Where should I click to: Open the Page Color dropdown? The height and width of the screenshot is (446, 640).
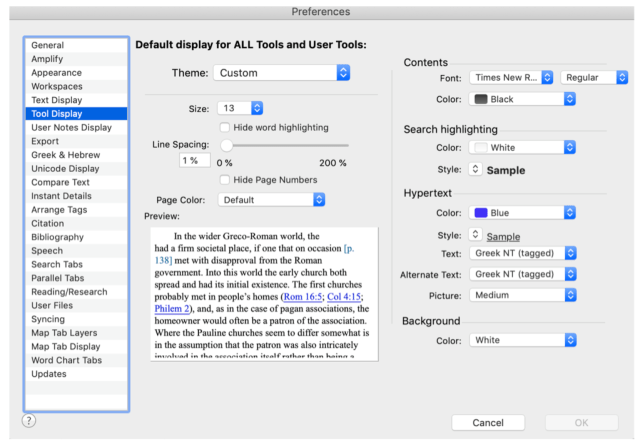271,199
